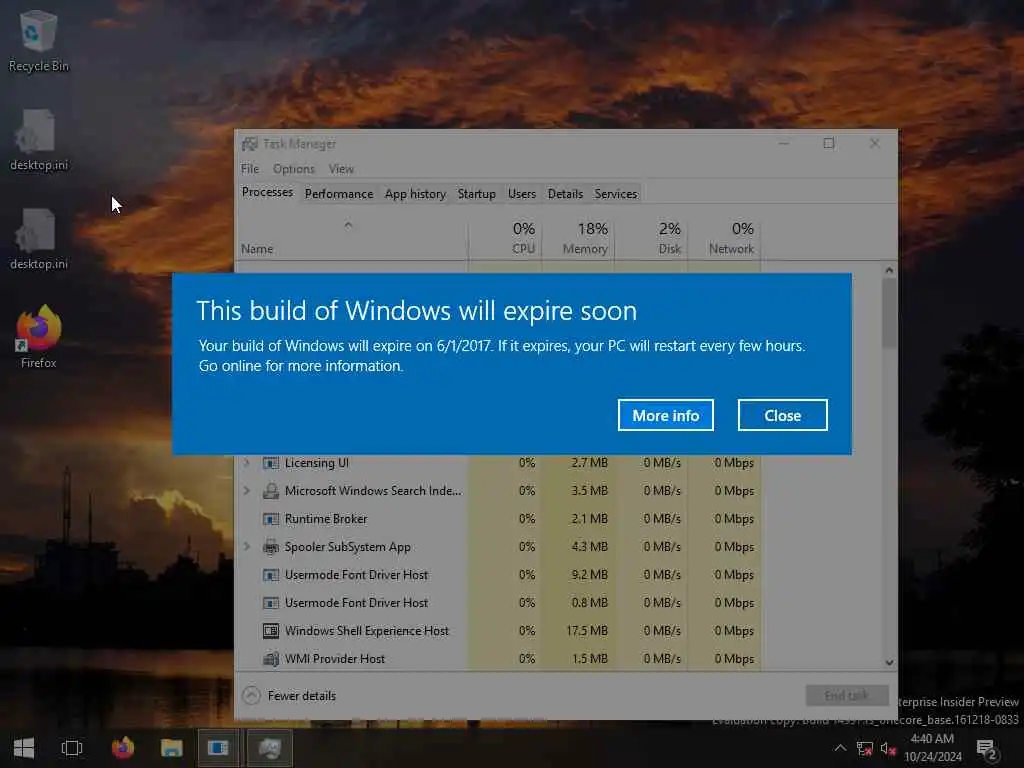Viewport: 1024px width, 768px height.
Task: Switch to the Startup tab
Action: point(477,194)
